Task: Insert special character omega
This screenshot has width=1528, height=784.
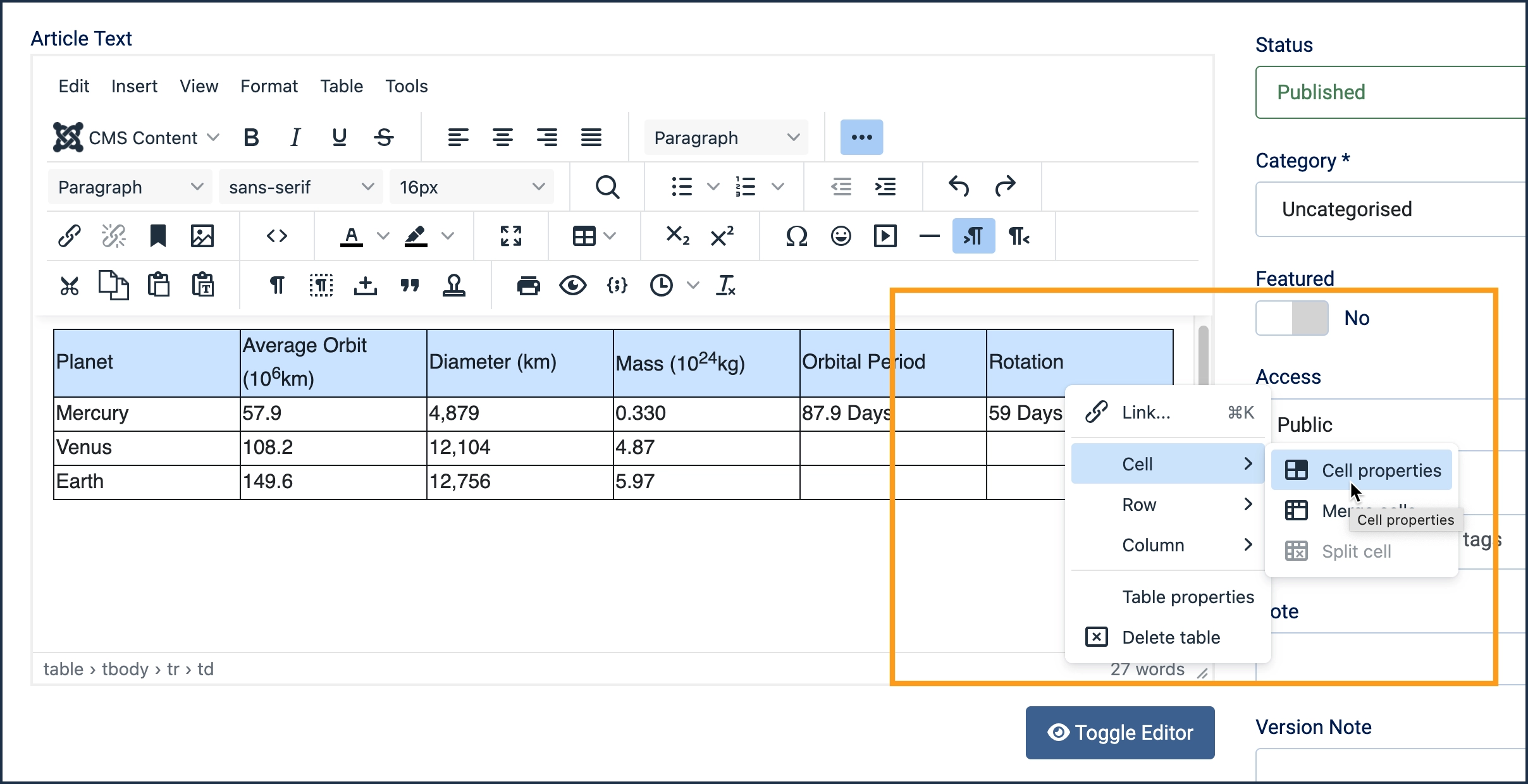Action: click(x=796, y=236)
